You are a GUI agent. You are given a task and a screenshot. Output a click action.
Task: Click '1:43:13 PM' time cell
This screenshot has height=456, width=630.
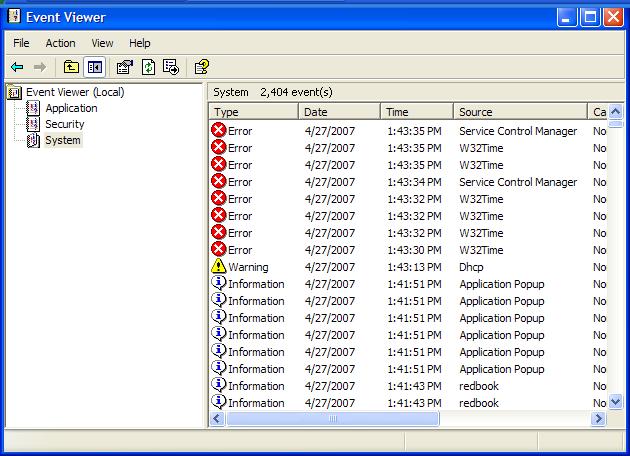414,267
